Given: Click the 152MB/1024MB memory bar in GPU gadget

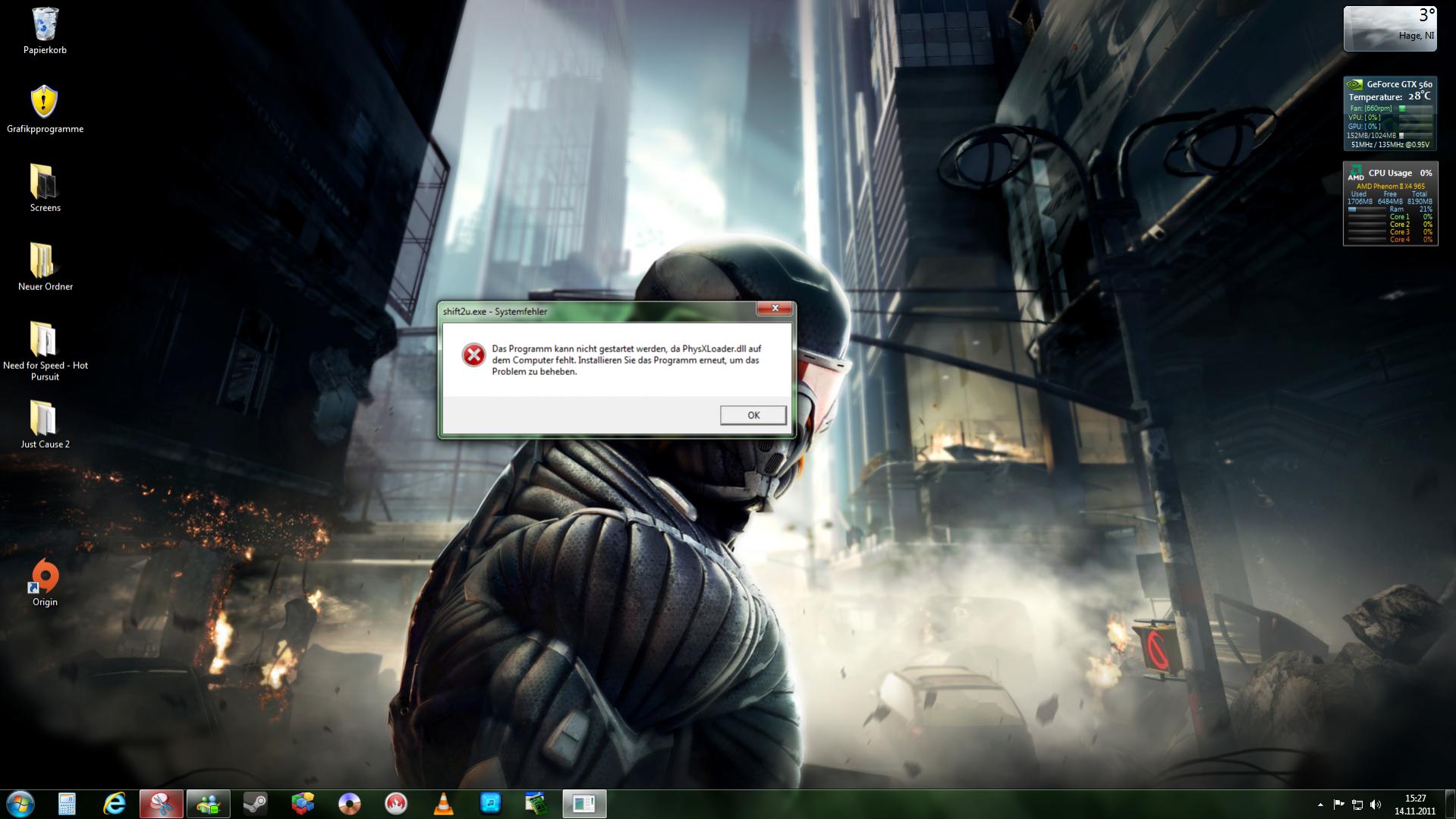Looking at the screenshot, I should (1415, 136).
